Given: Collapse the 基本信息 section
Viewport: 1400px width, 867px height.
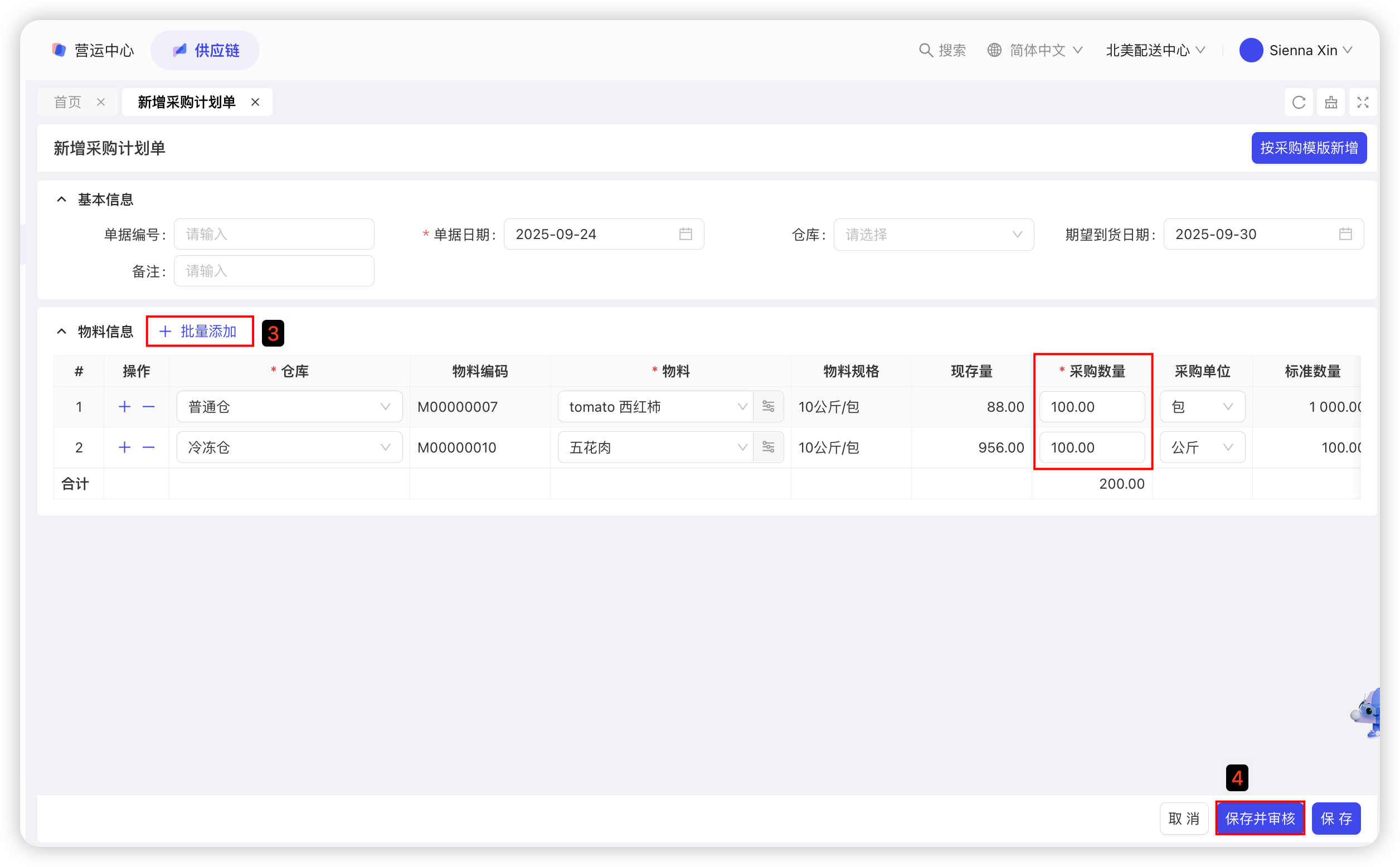Looking at the screenshot, I should 61,199.
